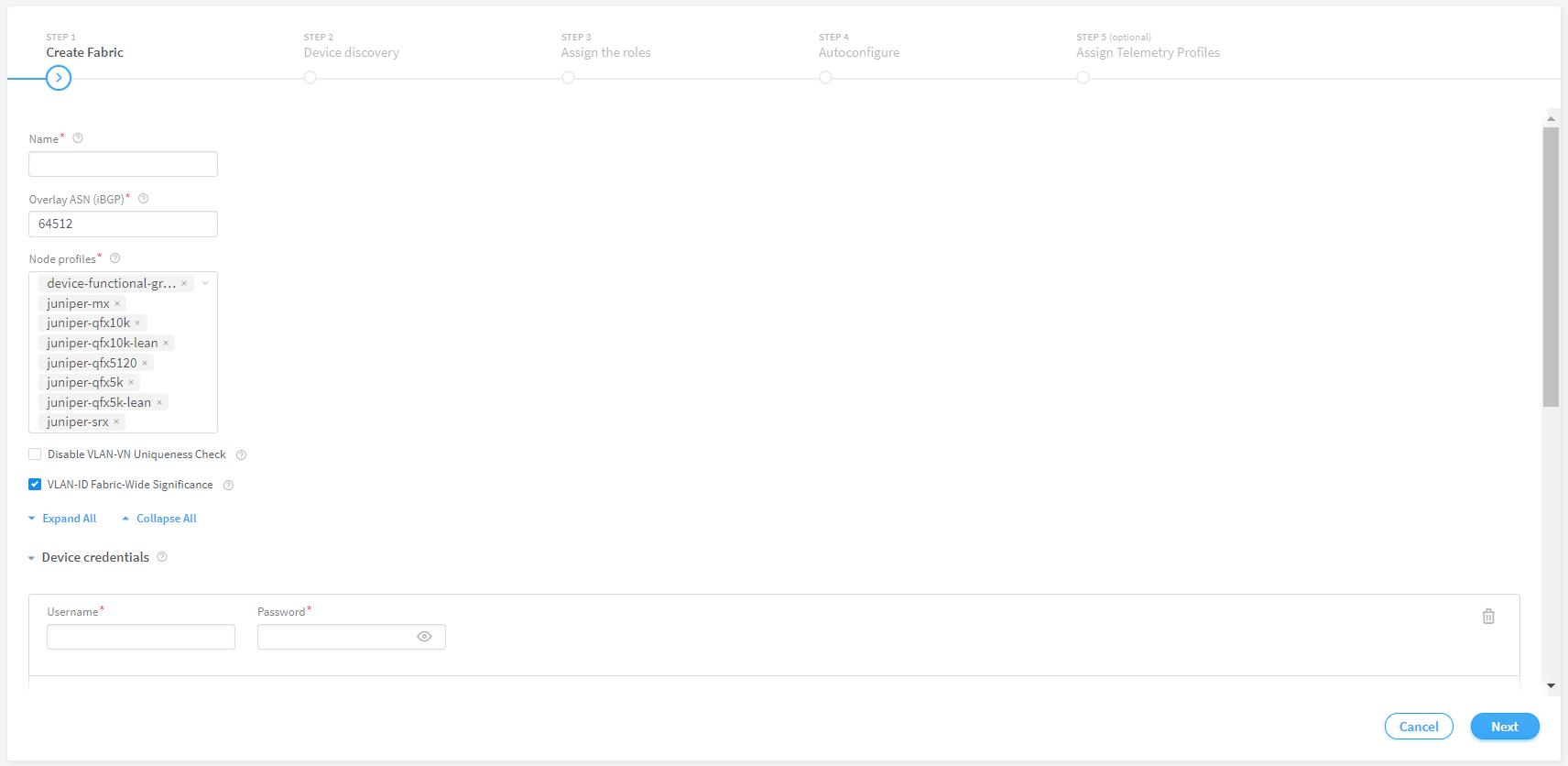Screen dimensions: 1568x766
Task: Click help icon beside Device credentials
Action: (x=162, y=557)
